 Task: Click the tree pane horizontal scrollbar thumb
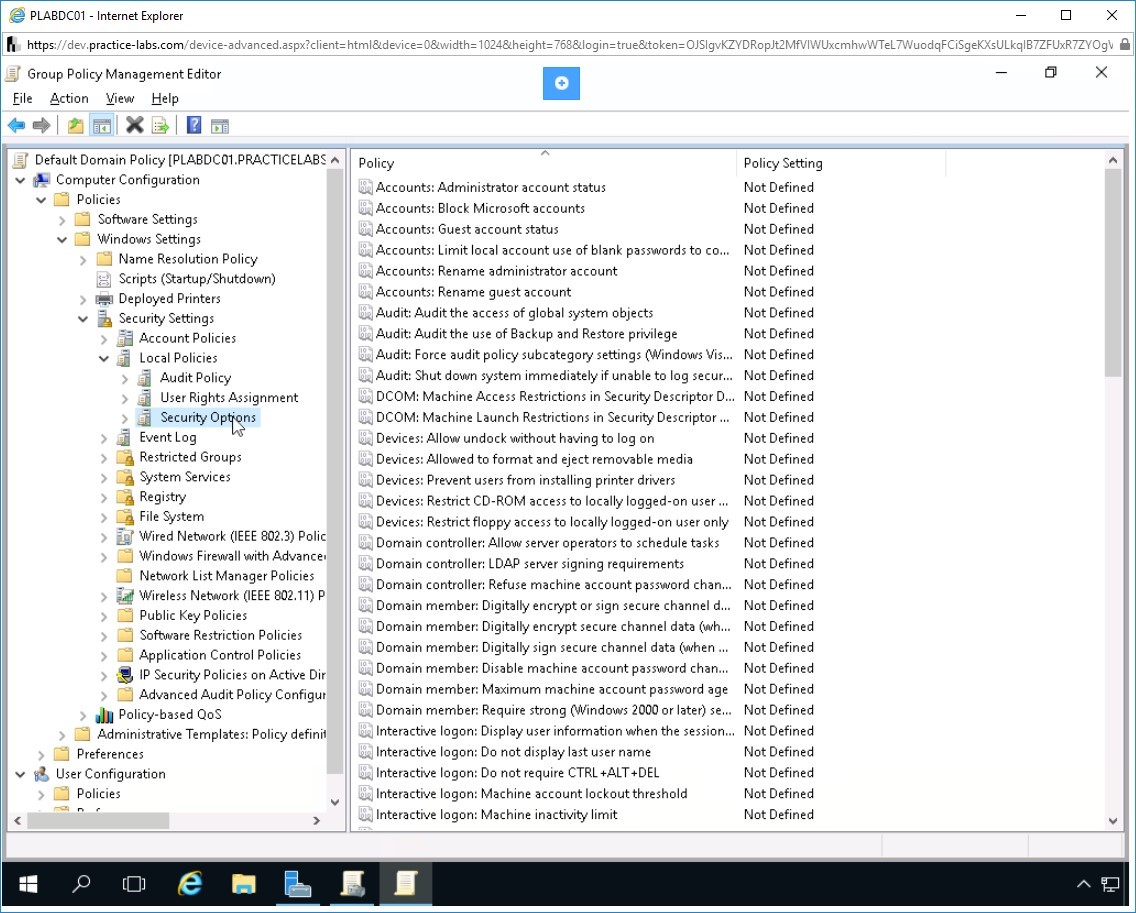pos(98,821)
